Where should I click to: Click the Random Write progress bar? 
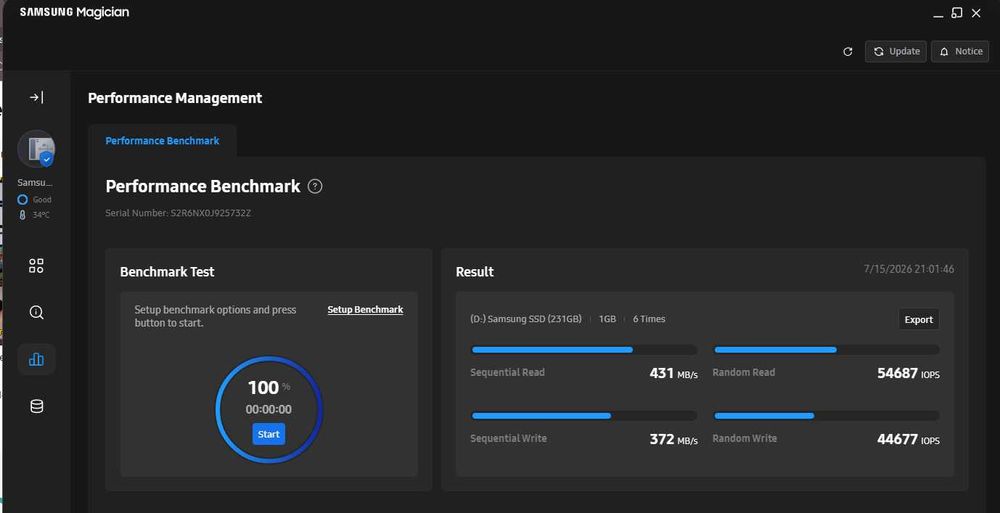pos(826,416)
